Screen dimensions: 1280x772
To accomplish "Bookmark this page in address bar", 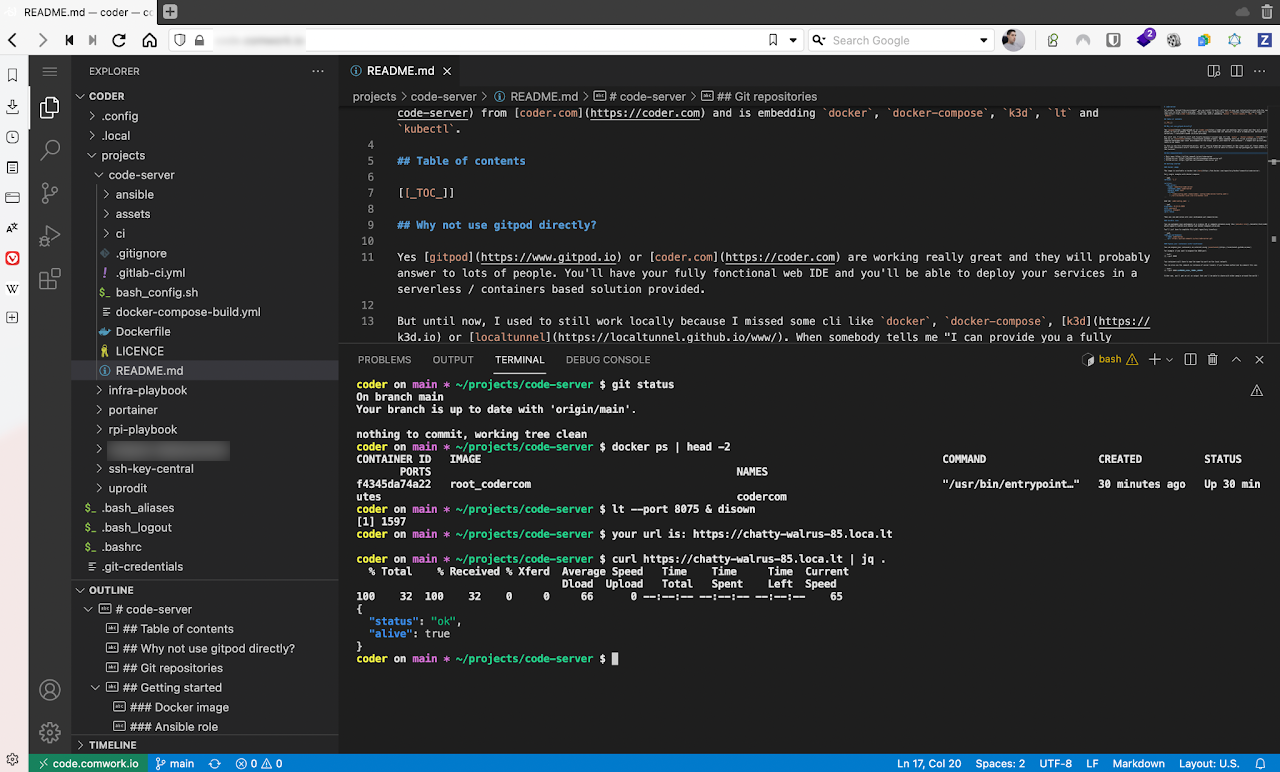I will coord(773,40).
